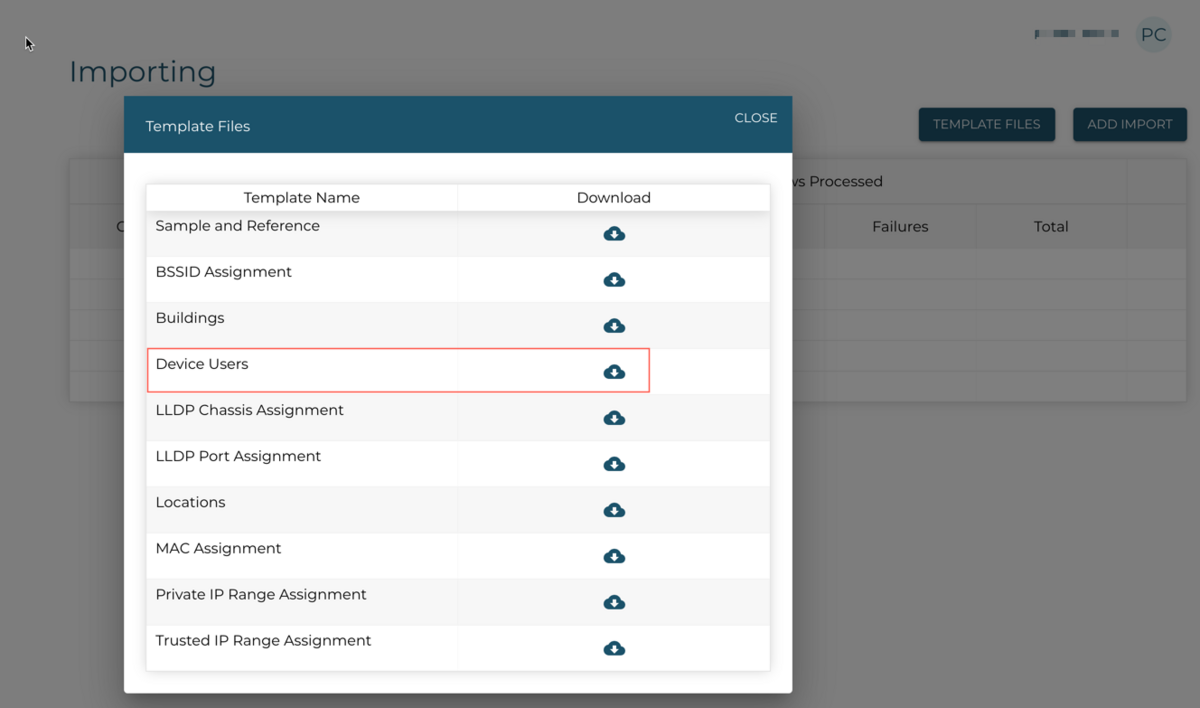Click the LLDP Chassis Assignment row text
This screenshot has width=1200, height=708.
pos(250,410)
